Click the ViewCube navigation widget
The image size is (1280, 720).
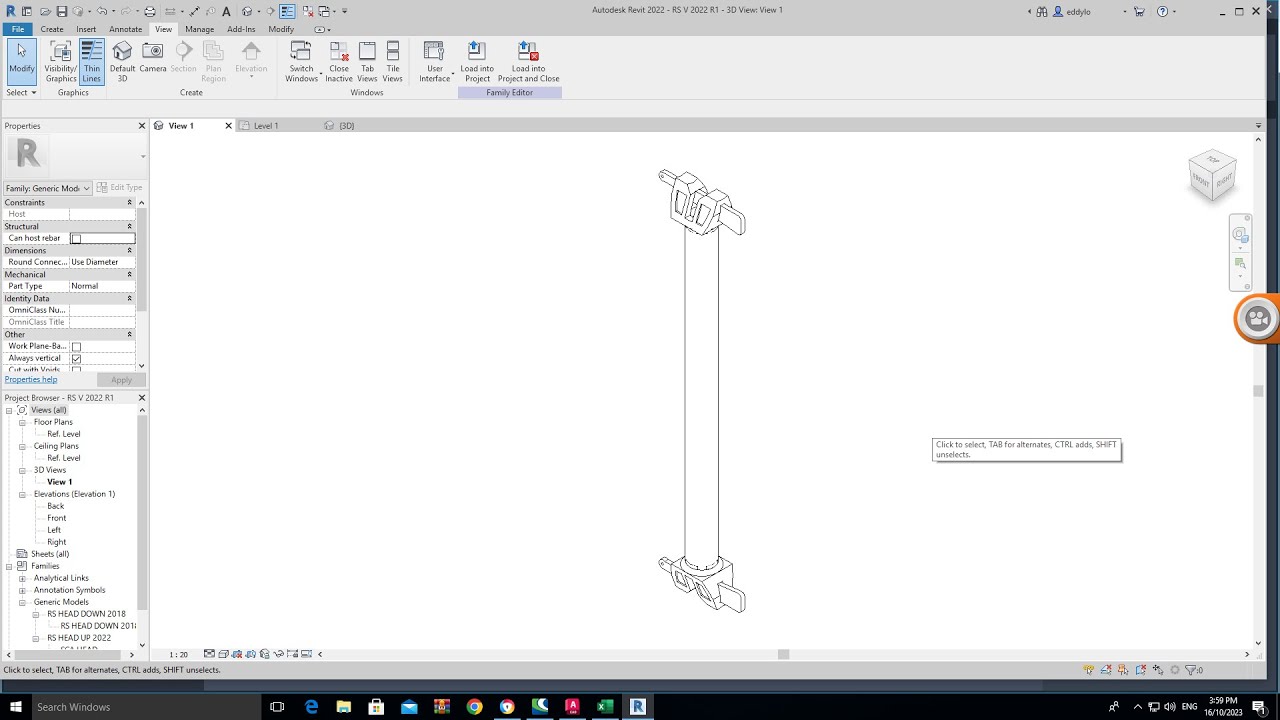click(1212, 175)
